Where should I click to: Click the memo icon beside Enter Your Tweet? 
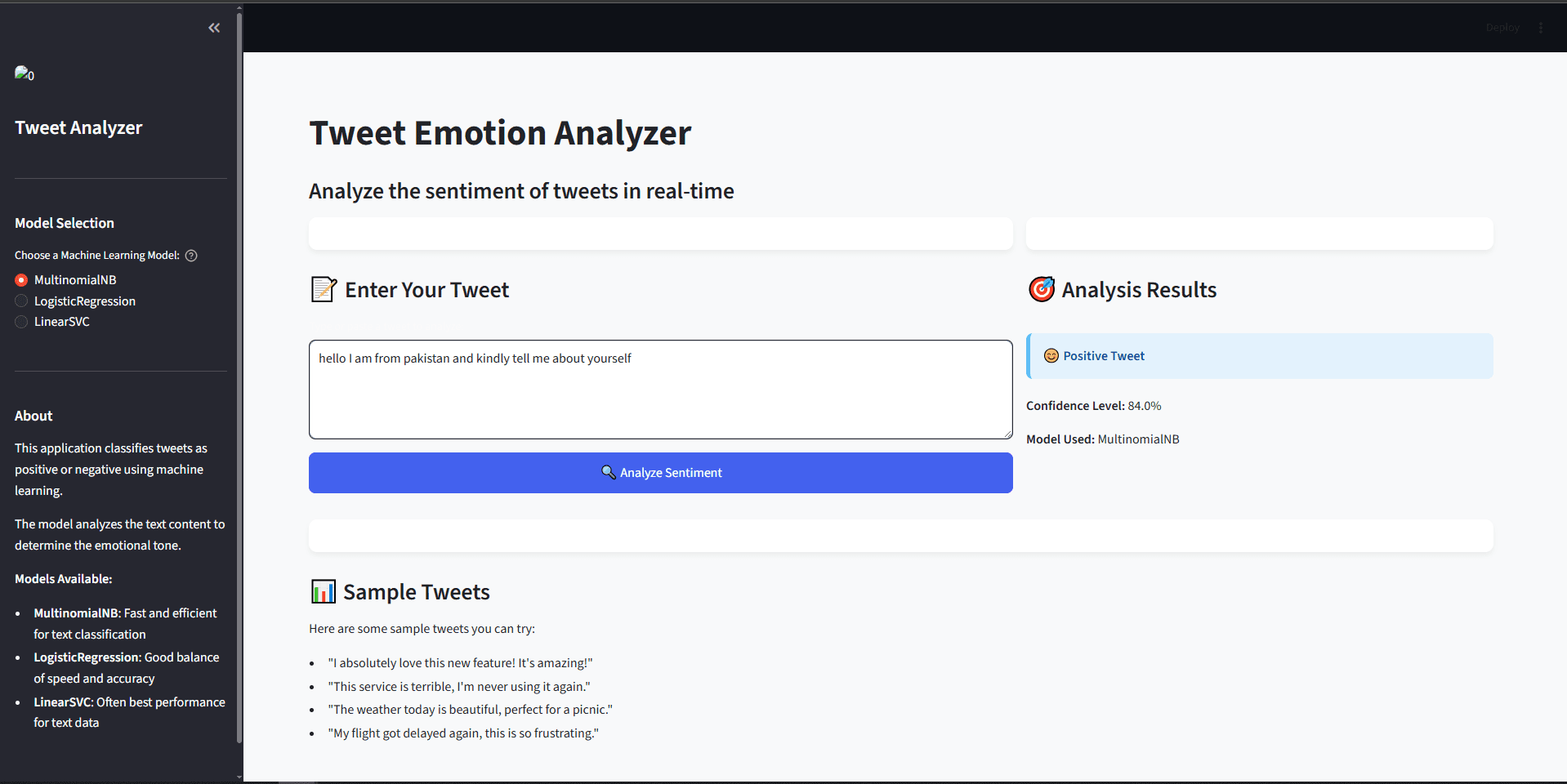coord(323,289)
